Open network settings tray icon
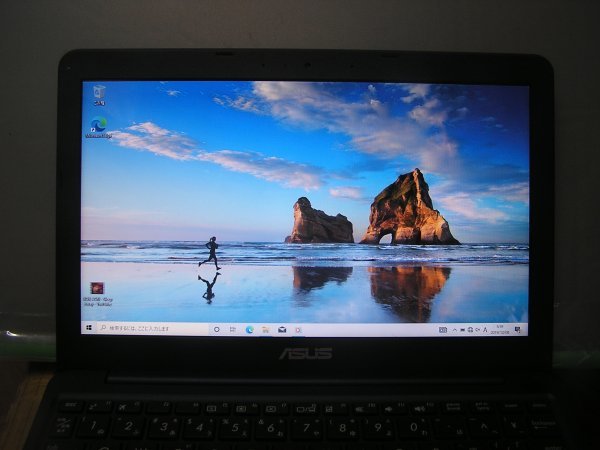The width and height of the screenshot is (600, 450). click(x=470, y=330)
